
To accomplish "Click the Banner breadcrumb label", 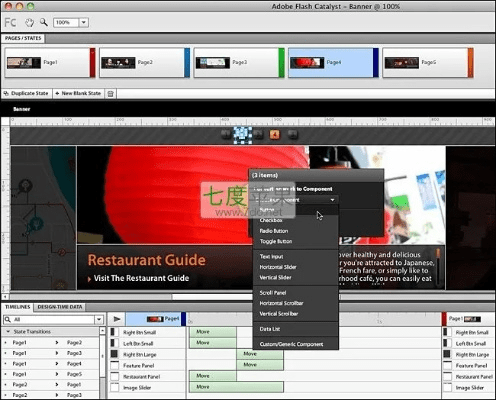I will pos(22,109).
